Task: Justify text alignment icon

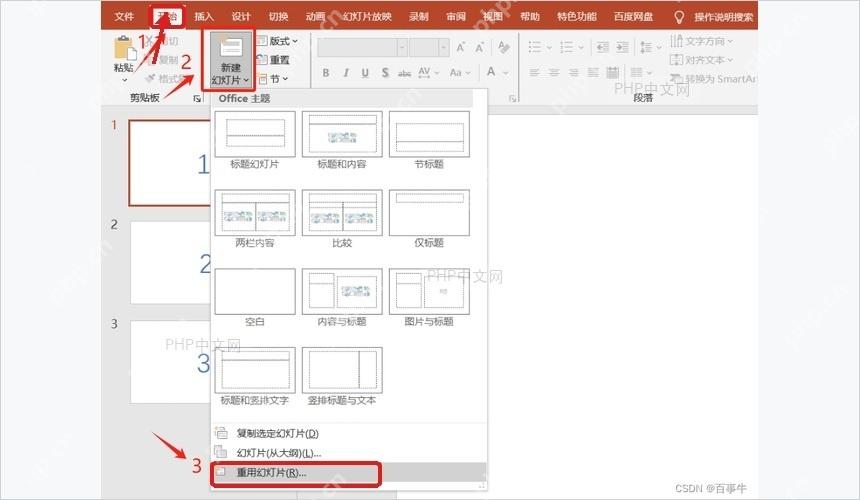Action: click(x=593, y=72)
